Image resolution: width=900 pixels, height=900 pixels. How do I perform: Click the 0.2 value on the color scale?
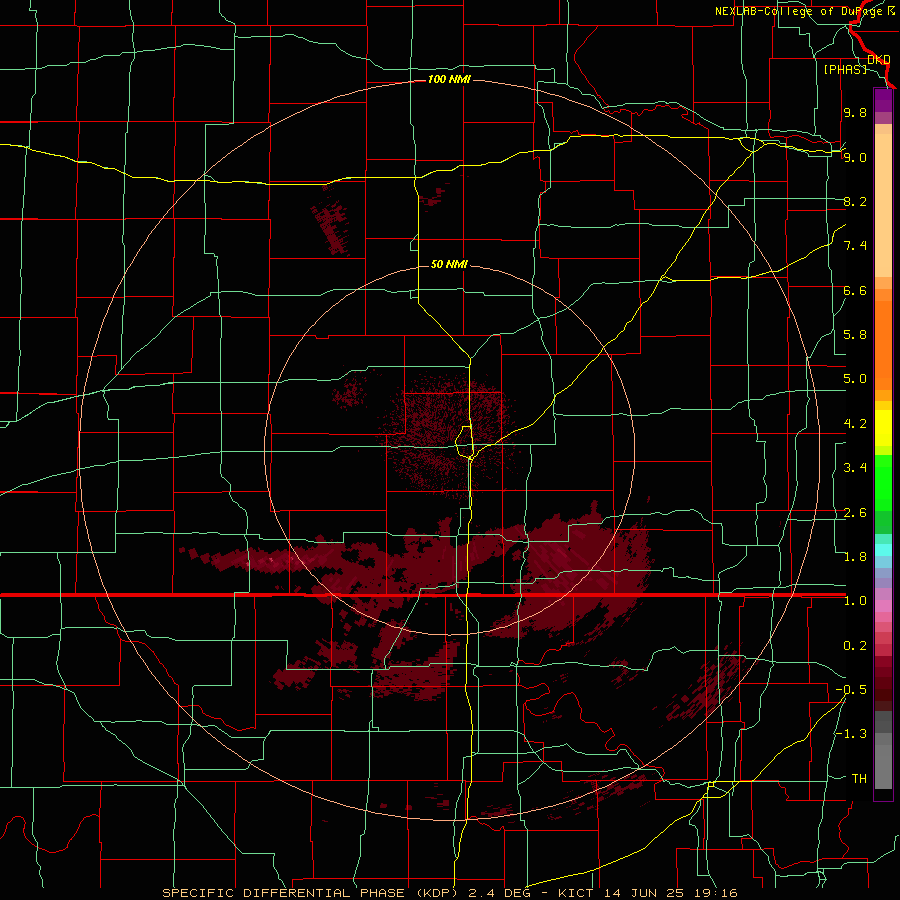tap(855, 646)
